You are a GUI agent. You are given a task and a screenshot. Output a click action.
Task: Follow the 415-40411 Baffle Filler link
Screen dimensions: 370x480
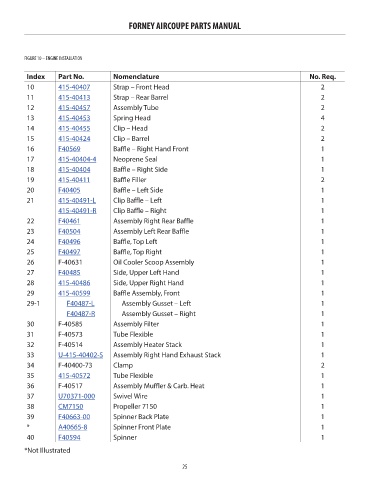(x=74, y=180)
